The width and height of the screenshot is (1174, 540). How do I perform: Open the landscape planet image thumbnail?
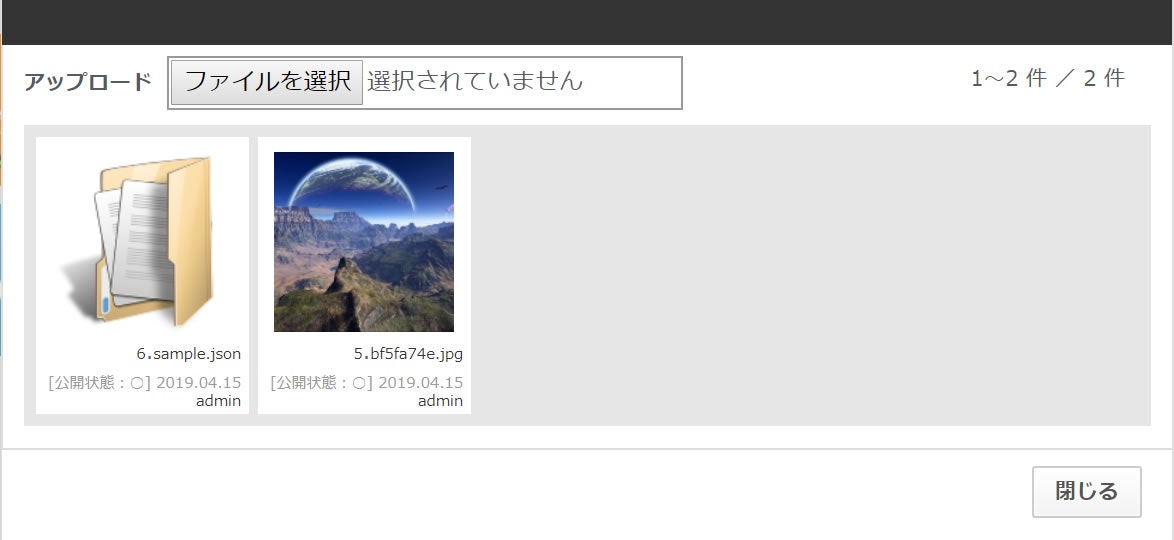[x=364, y=242]
